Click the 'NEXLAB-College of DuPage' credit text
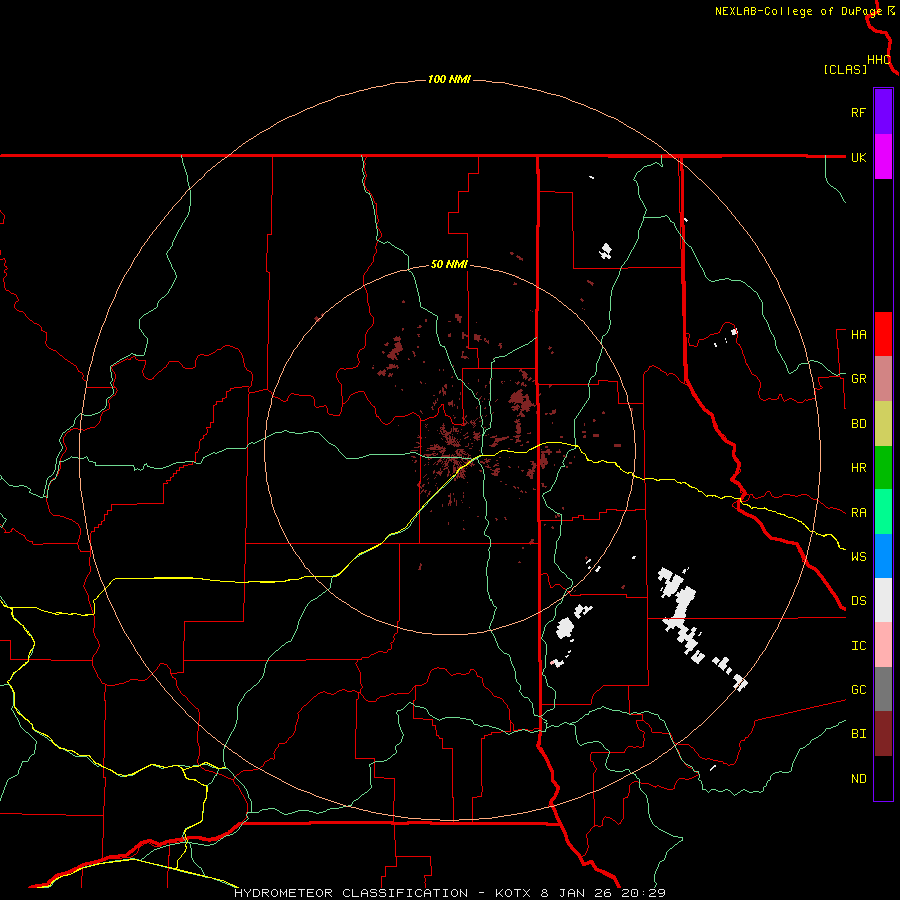The height and width of the screenshot is (900, 900). [798, 11]
